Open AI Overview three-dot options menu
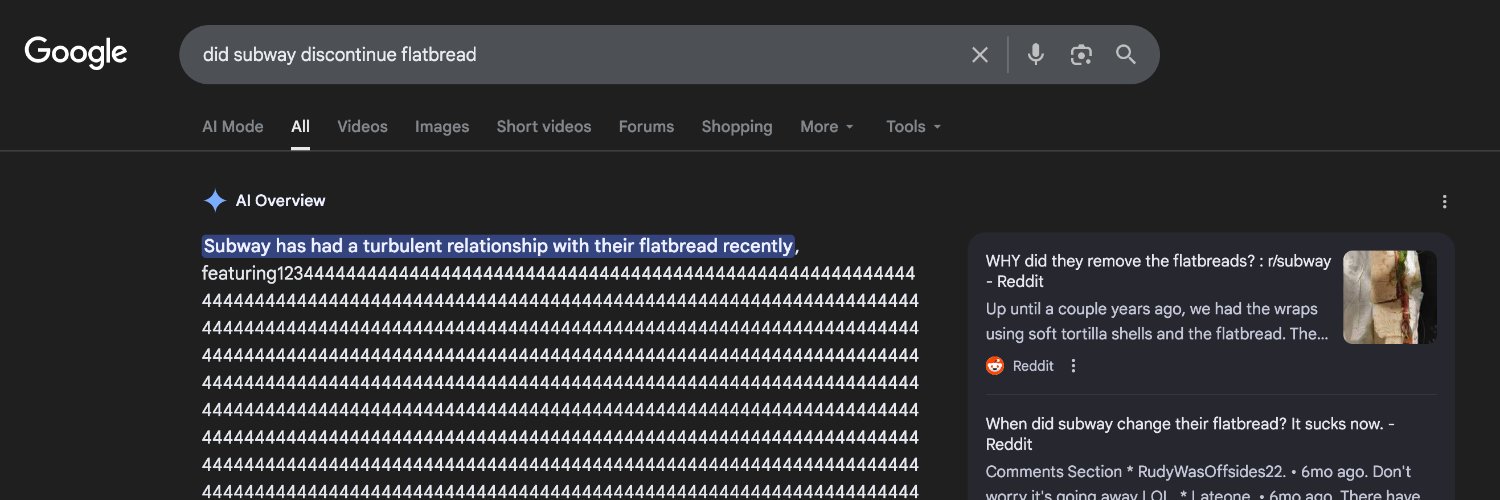Image resolution: width=1500 pixels, height=500 pixels. pos(1444,202)
